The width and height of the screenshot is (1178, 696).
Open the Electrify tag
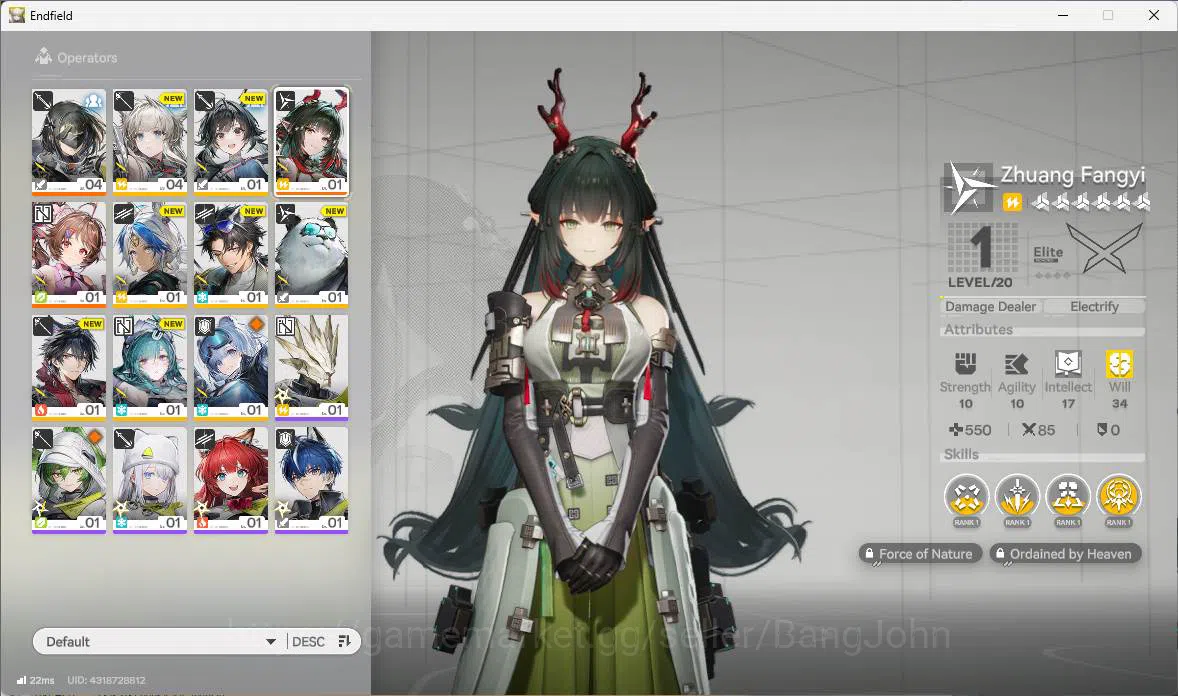coord(1094,307)
